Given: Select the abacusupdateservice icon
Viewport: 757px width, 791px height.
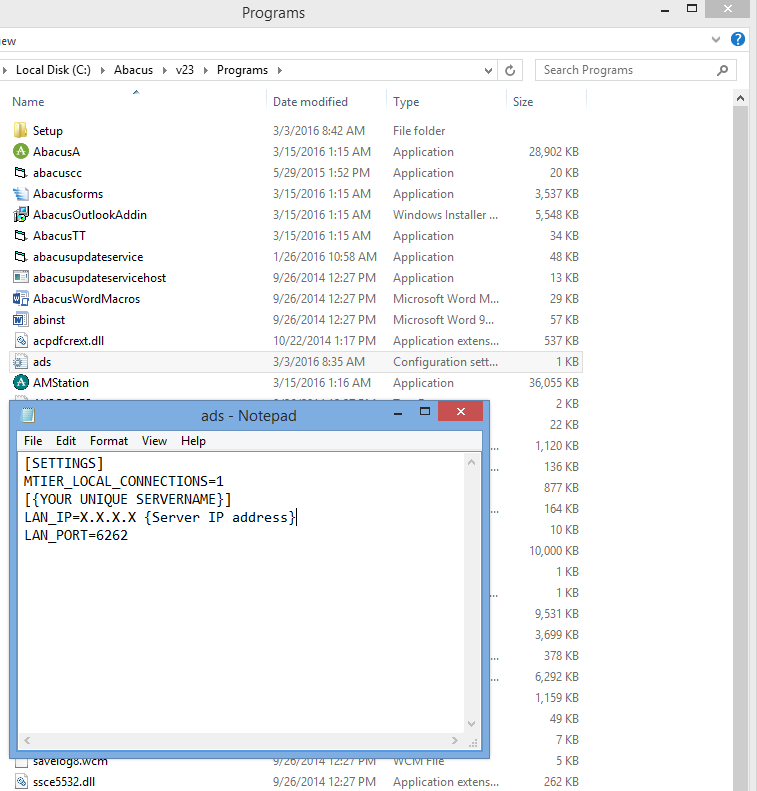Looking at the screenshot, I should click(x=20, y=257).
